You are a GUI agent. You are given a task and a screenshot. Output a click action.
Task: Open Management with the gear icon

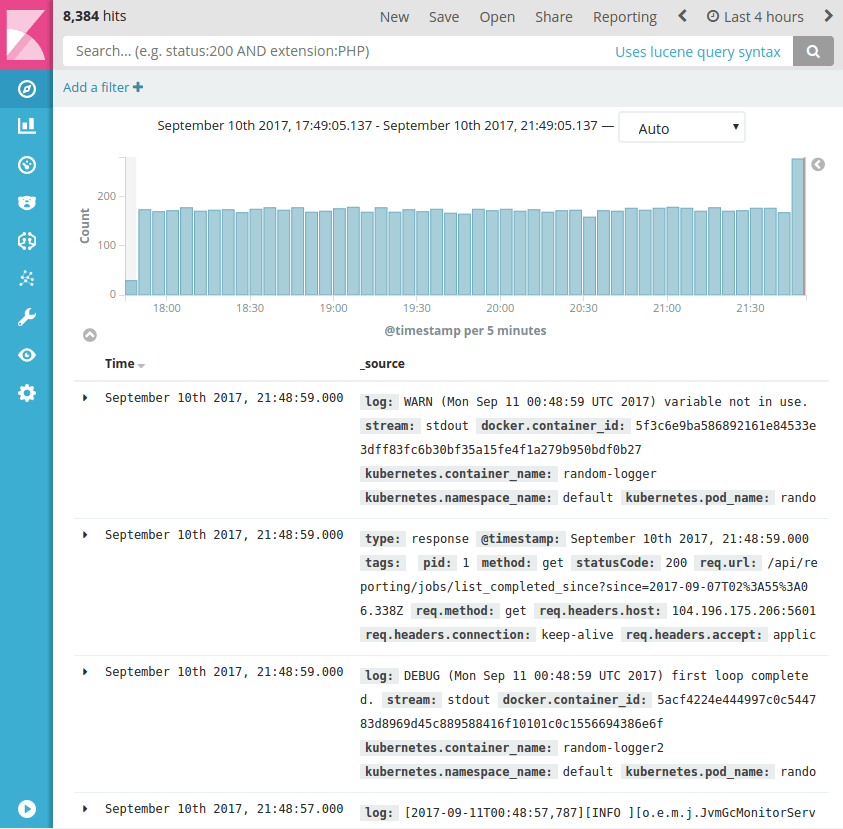27,393
